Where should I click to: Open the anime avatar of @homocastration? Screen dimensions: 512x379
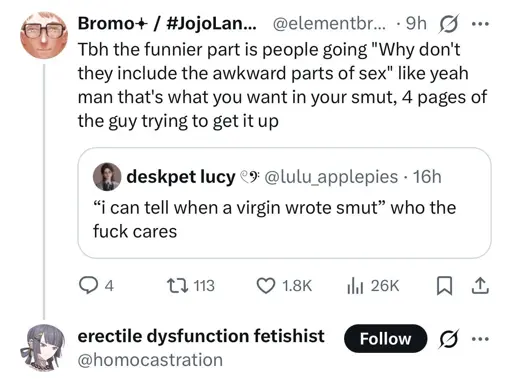pyautogui.click(x=44, y=348)
